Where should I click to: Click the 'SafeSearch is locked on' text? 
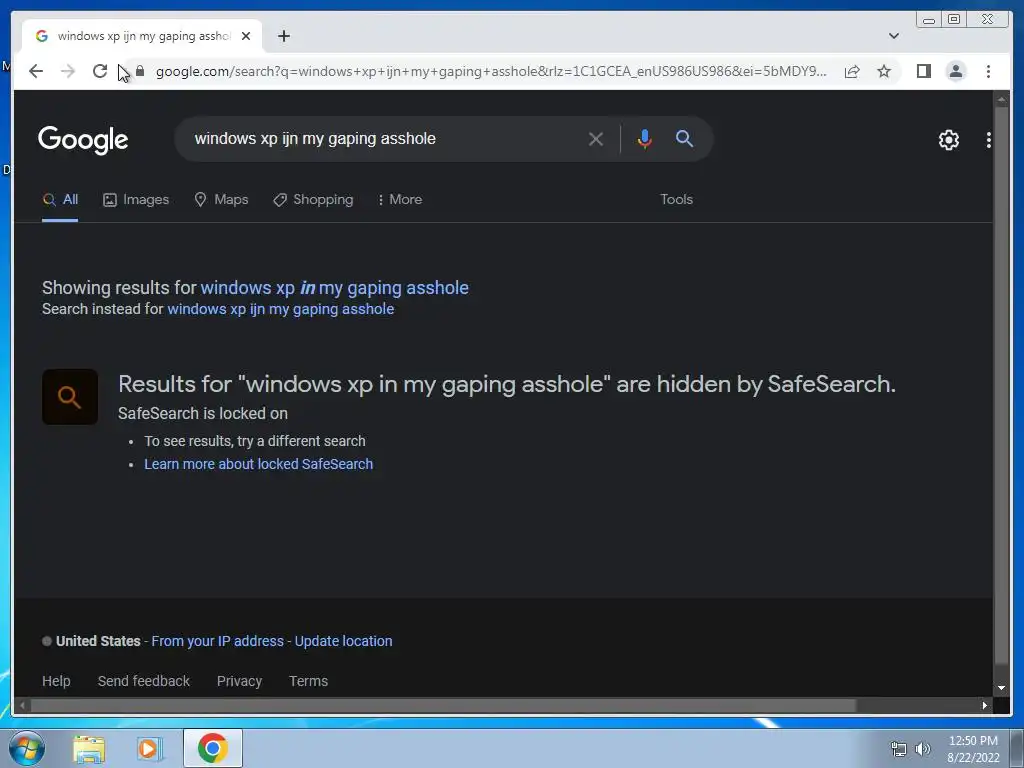point(203,414)
